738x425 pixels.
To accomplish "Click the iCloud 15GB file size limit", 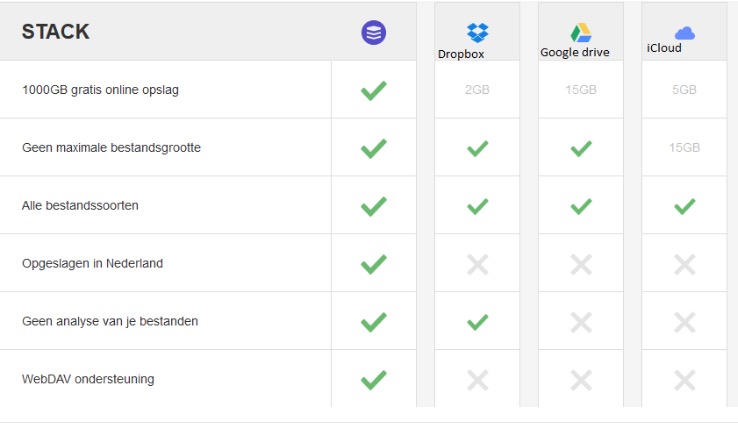I will (x=684, y=147).
